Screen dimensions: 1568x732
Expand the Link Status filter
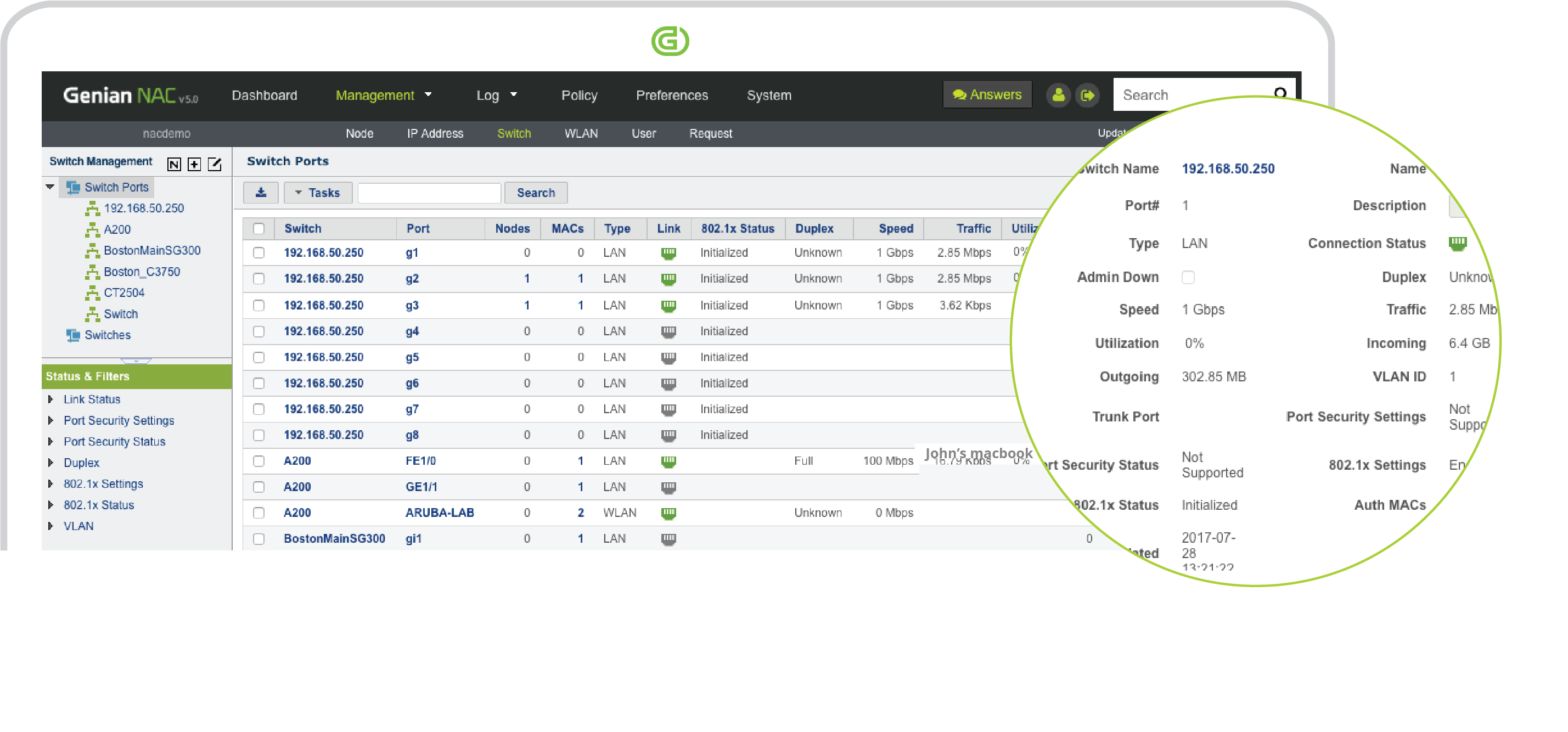pyautogui.click(x=50, y=399)
